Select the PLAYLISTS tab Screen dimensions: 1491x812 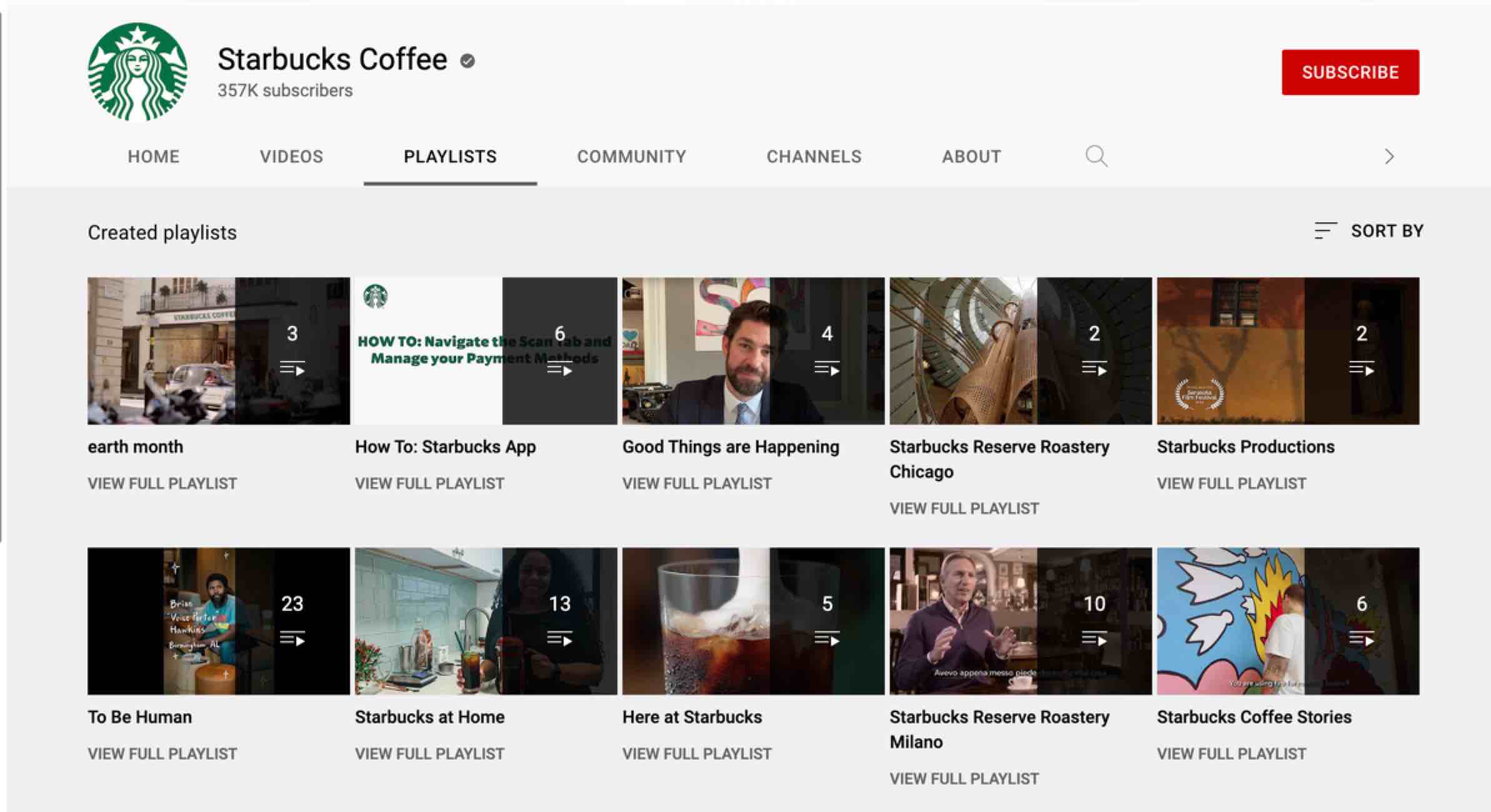tap(450, 156)
